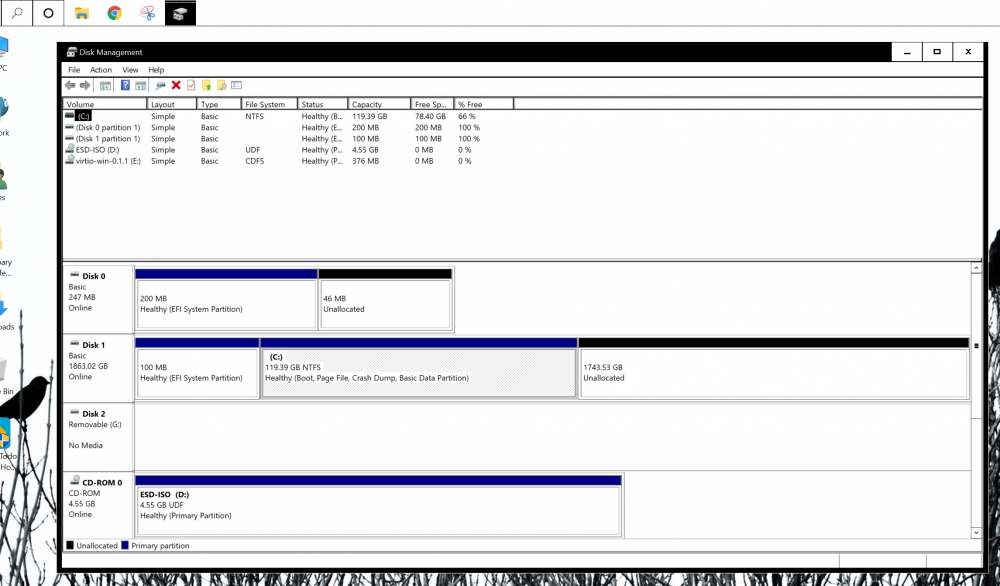This screenshot has width=1000, height=586.
Task: Click the list settings icon at toolbar end
Action: click(237, 85)
